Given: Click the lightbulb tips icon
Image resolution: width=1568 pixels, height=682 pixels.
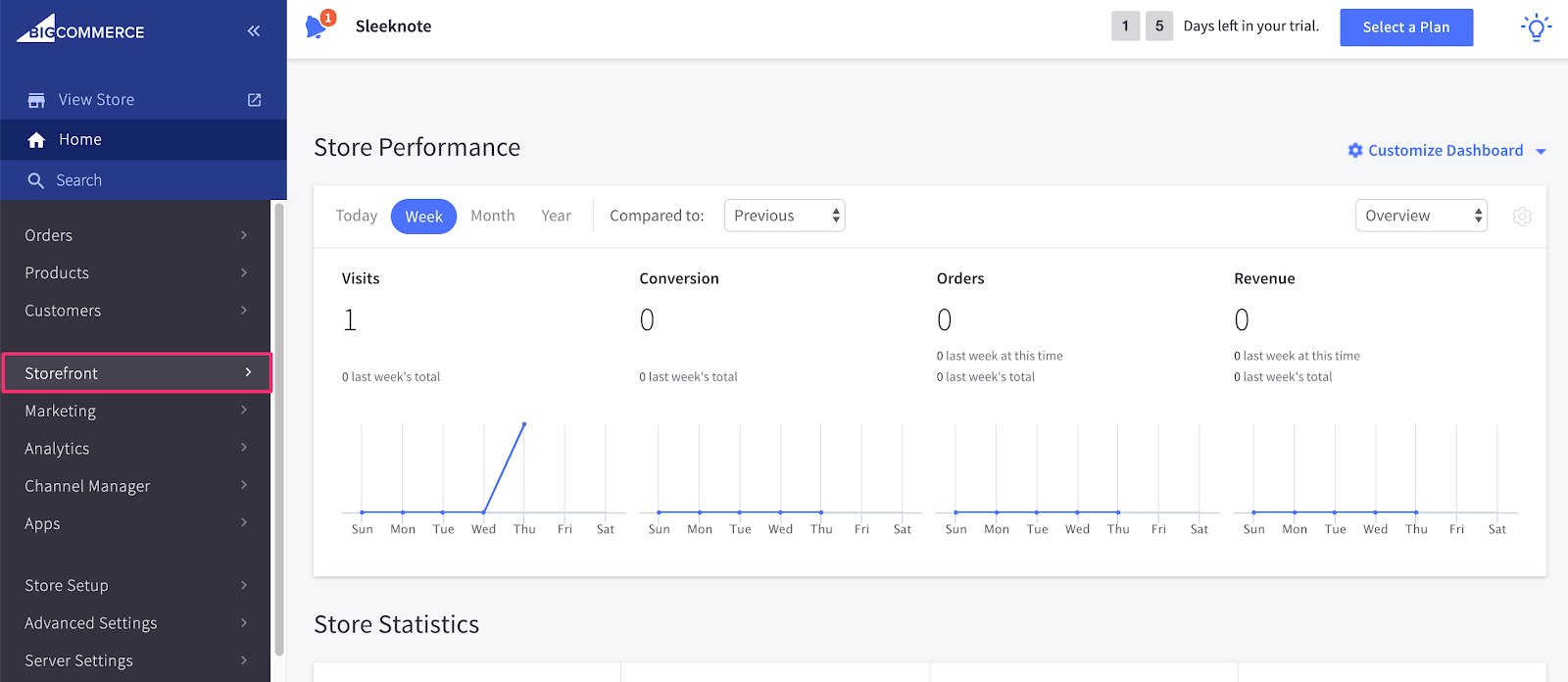Looking at the screenshot, I should (1536, 27).
